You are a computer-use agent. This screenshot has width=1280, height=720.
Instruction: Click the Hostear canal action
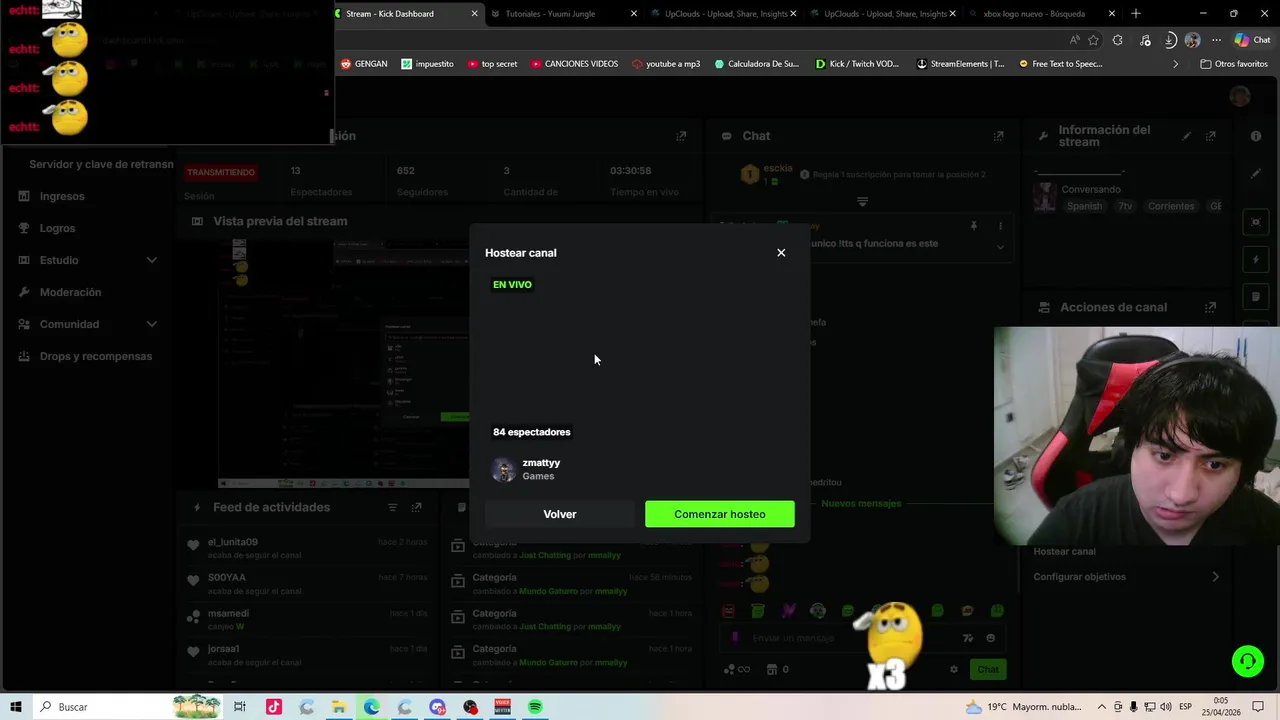pos(1064,551)
